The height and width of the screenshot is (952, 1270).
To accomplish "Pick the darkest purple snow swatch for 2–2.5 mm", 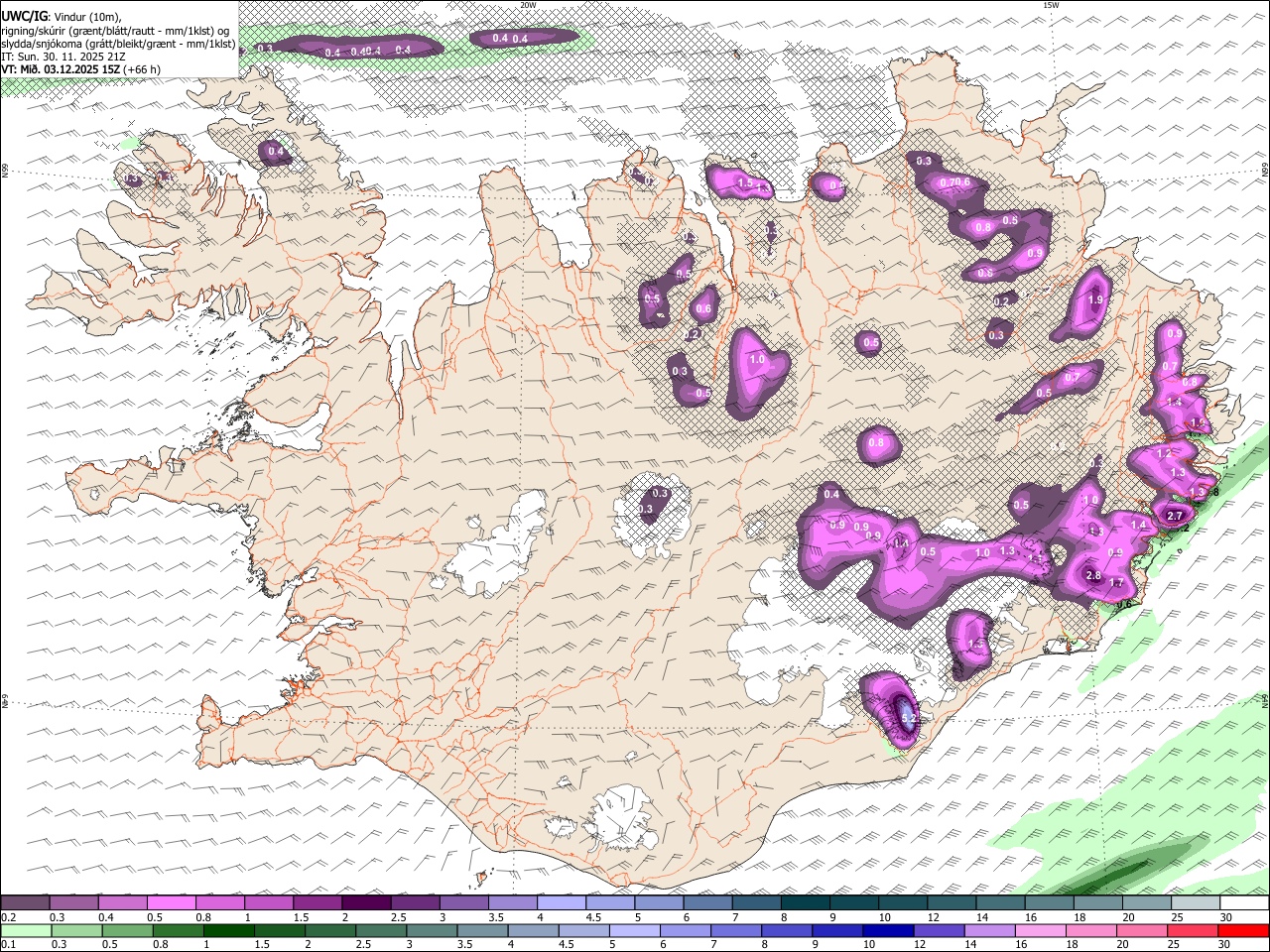I will pos(365,902).
